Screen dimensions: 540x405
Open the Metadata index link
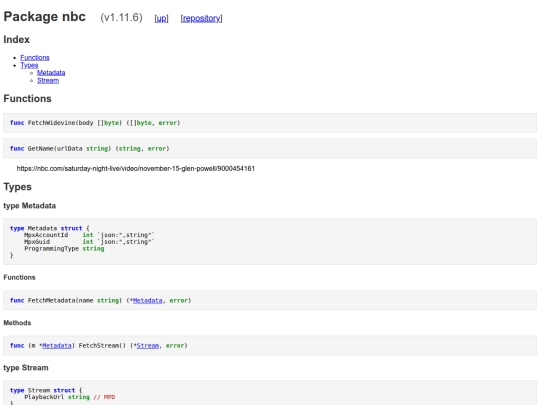51,73
